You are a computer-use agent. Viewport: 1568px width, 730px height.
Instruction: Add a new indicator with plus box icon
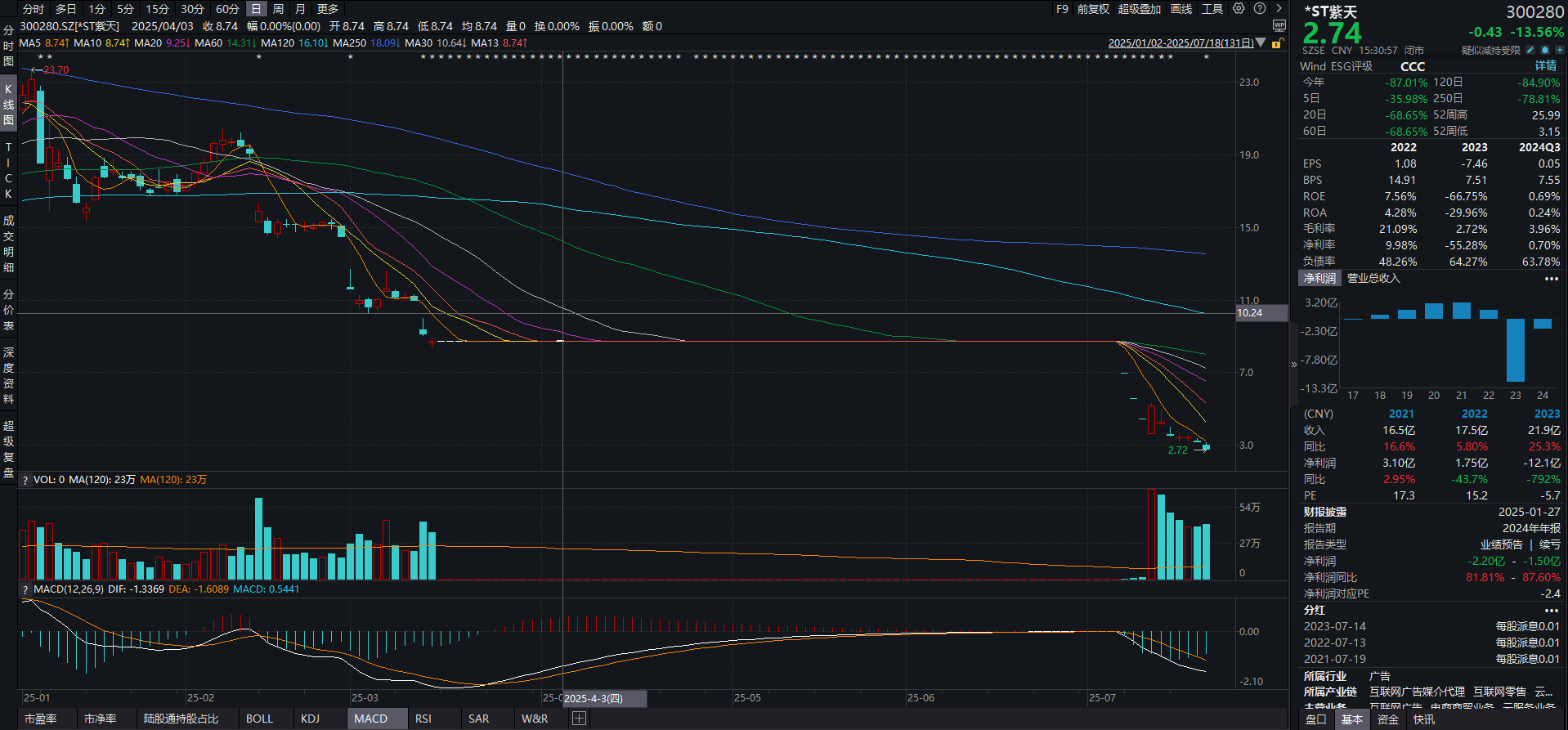(x=579, y=719)
